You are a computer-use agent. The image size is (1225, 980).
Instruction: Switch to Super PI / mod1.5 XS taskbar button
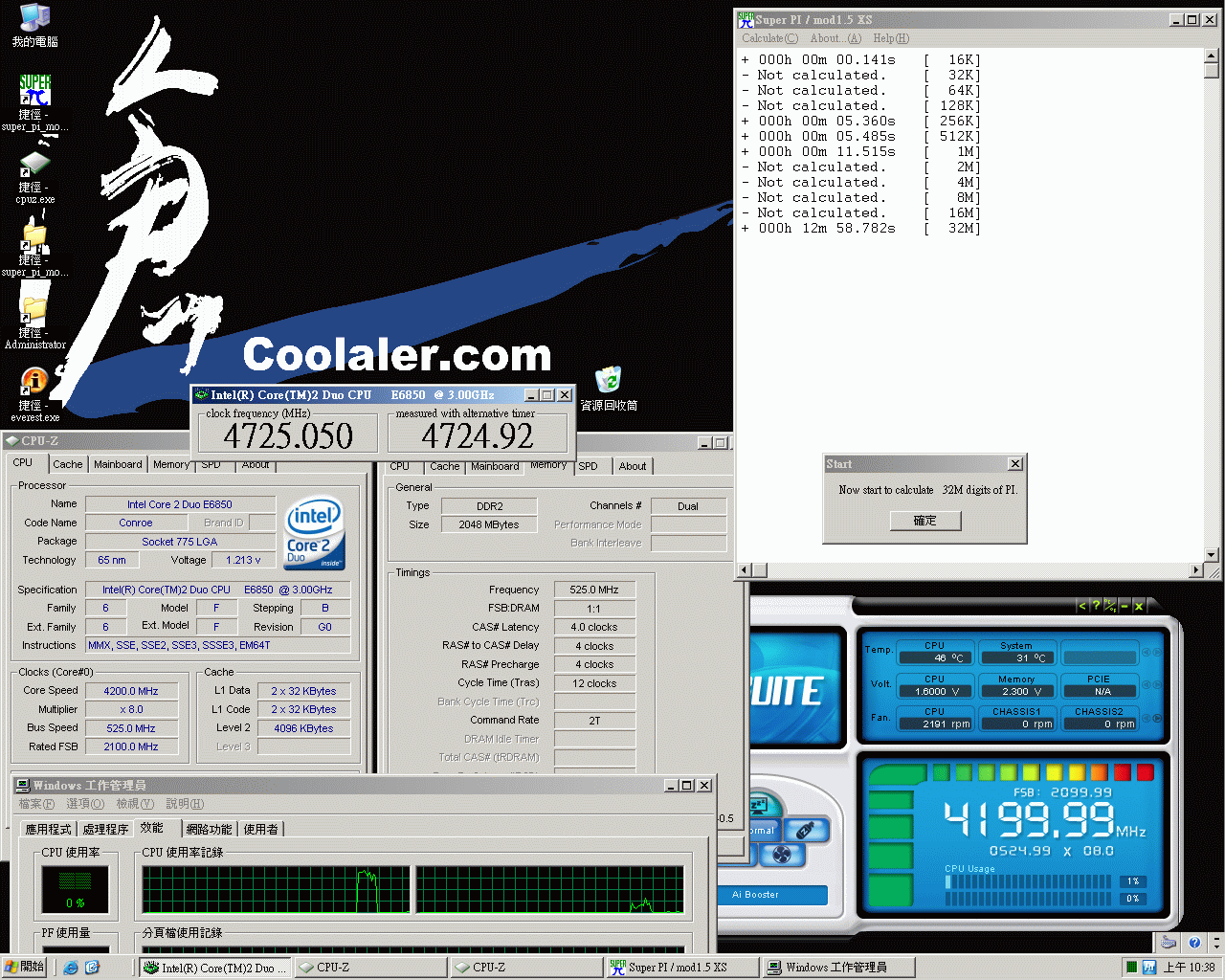[x=683, y=968]
